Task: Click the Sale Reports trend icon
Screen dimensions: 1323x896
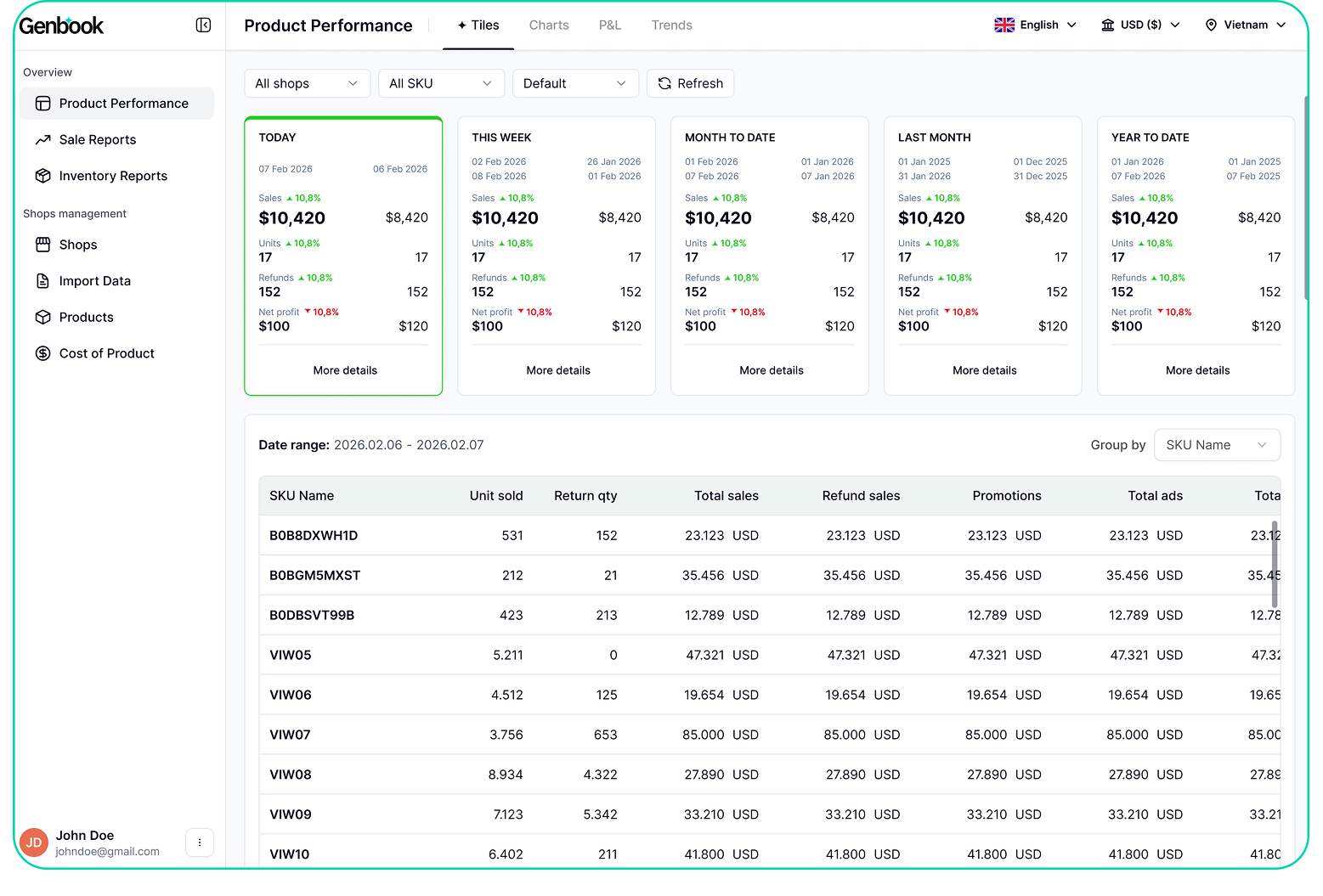Action: [x=42, y=140]
